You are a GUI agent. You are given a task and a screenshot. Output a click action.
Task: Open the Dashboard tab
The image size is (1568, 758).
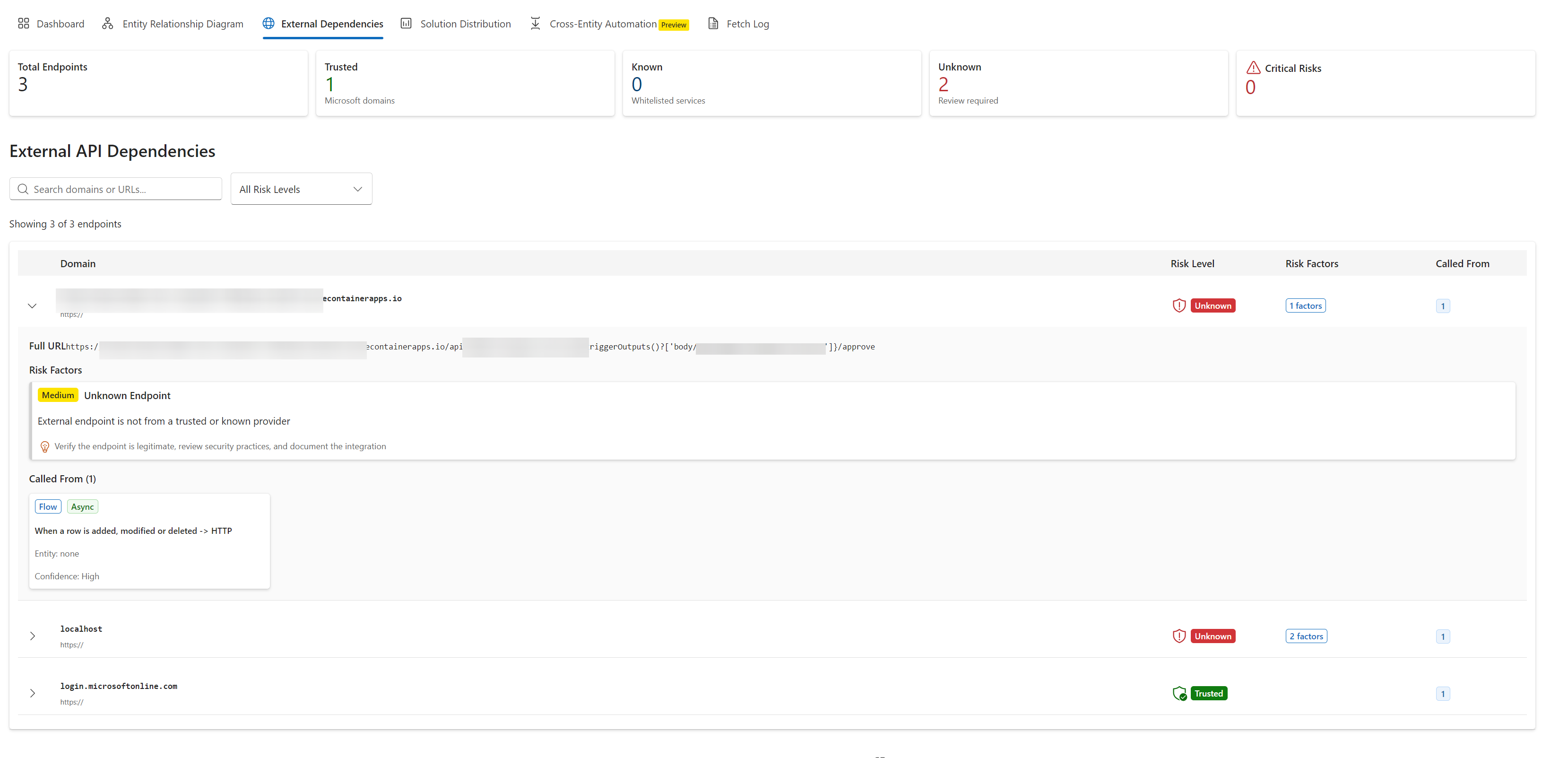(51, 24)
